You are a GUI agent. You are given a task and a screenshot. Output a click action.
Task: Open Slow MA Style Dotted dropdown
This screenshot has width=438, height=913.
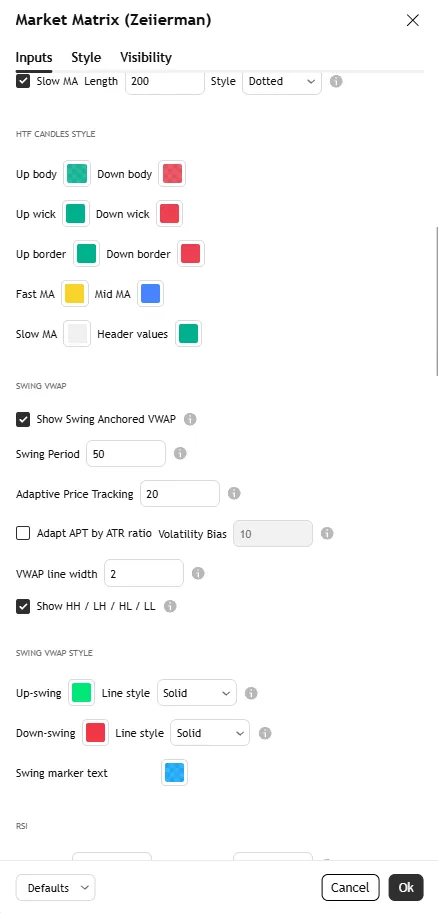[x=282, y=82]
